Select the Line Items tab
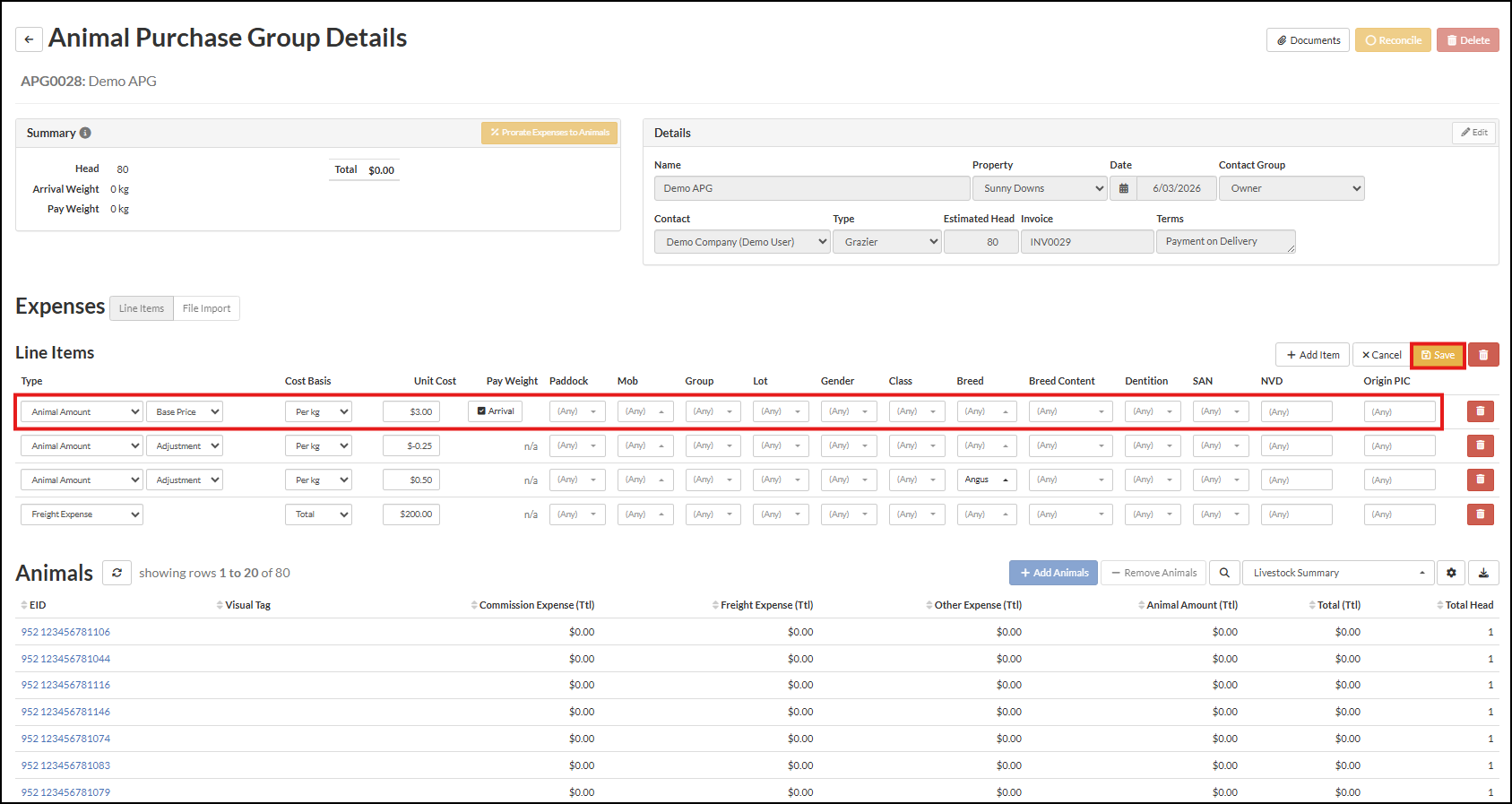The width and height of the screenshot is (1512, 804). tap(142, 308)
